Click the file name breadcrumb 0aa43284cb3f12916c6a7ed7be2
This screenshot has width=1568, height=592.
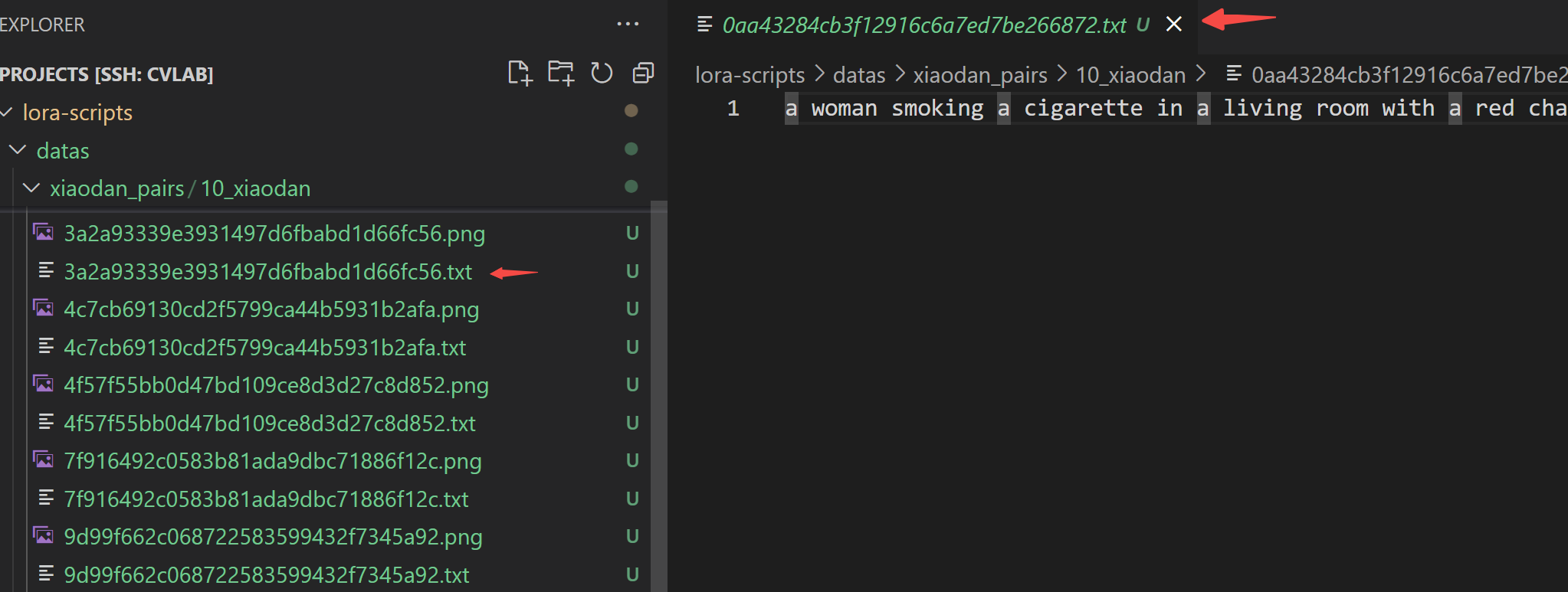[1409, 75]
